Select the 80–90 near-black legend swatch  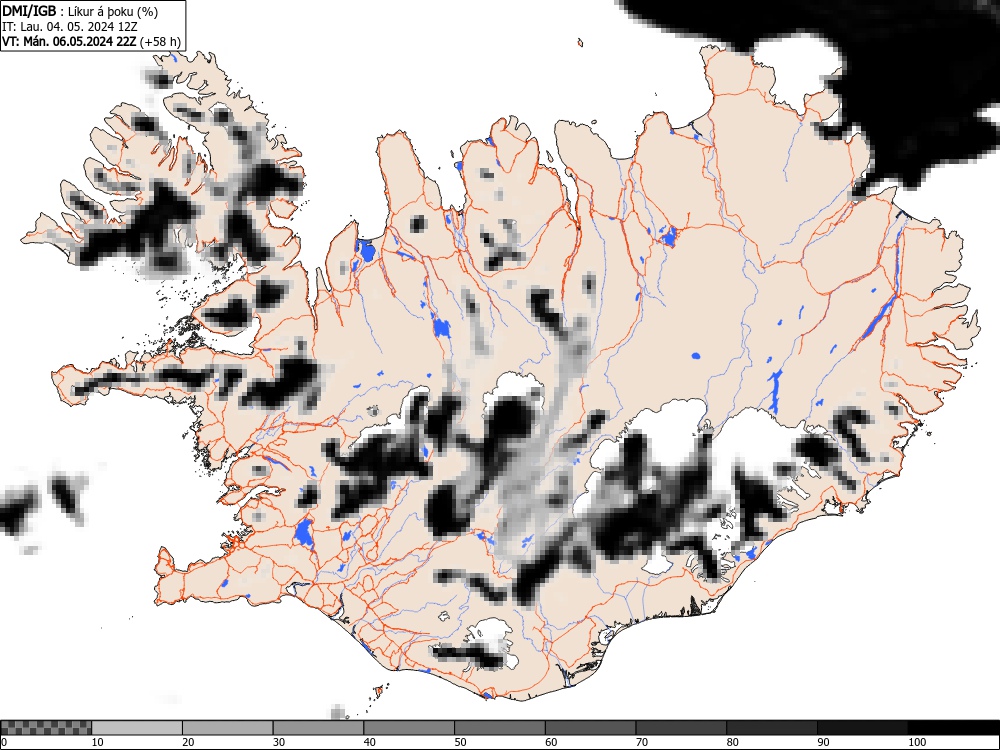tap(771, 728)
